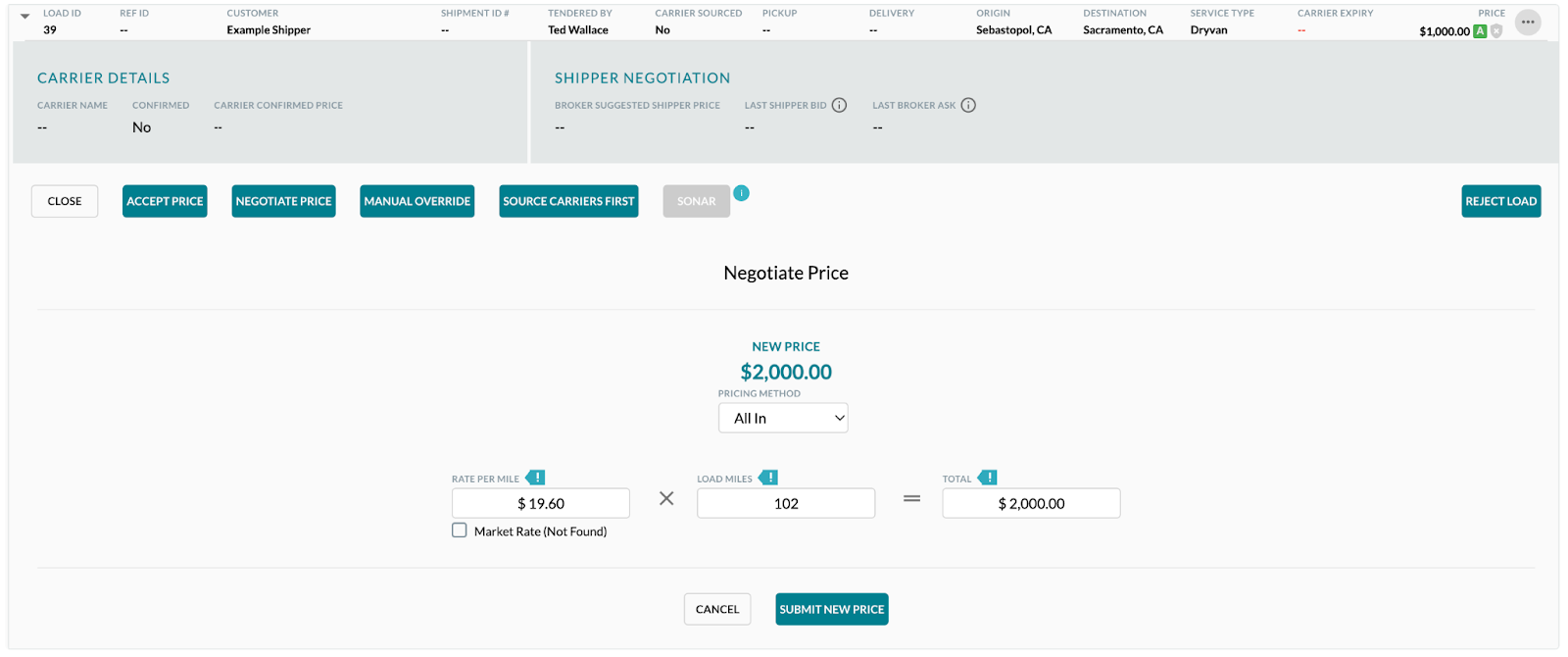Viewport: 1568px width, 657px height.
Task: Click destination Sacramento, CA
Action: point(1123,30)
